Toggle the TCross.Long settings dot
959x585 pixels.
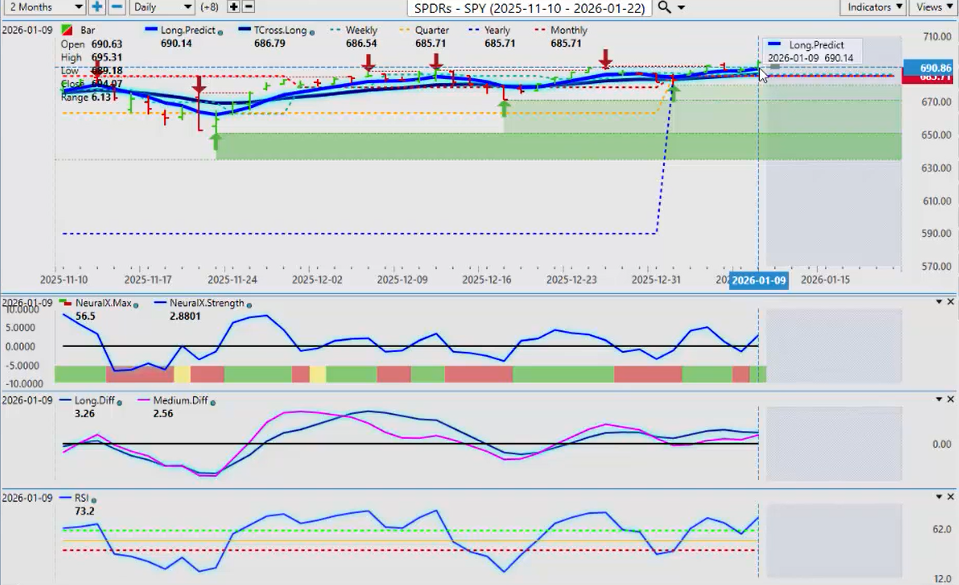313,32
